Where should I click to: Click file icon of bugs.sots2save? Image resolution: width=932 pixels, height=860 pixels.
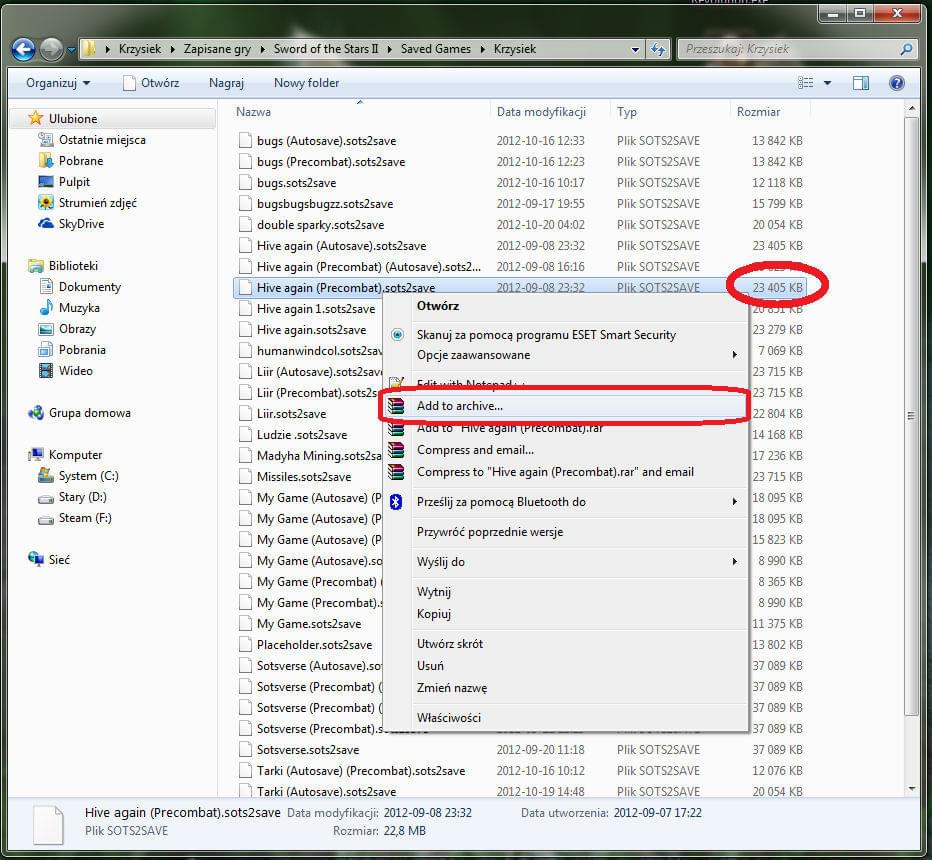coord(245,183)
